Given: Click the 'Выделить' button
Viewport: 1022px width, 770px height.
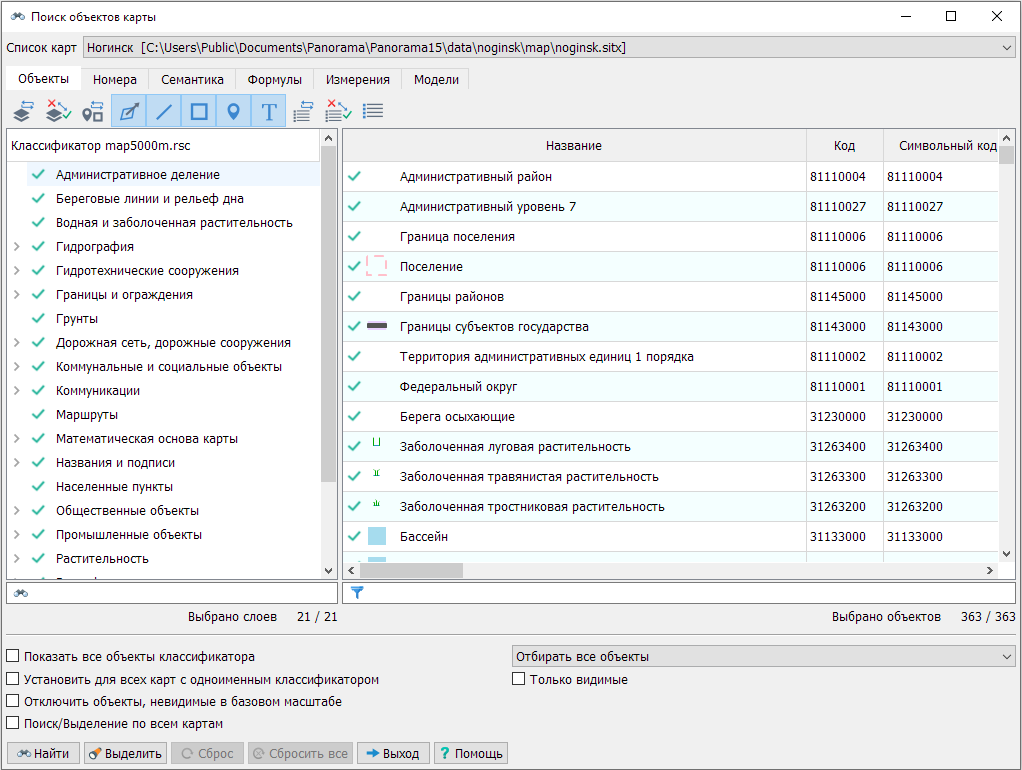Looking at the screenshot, I should [x=125, y=753].
